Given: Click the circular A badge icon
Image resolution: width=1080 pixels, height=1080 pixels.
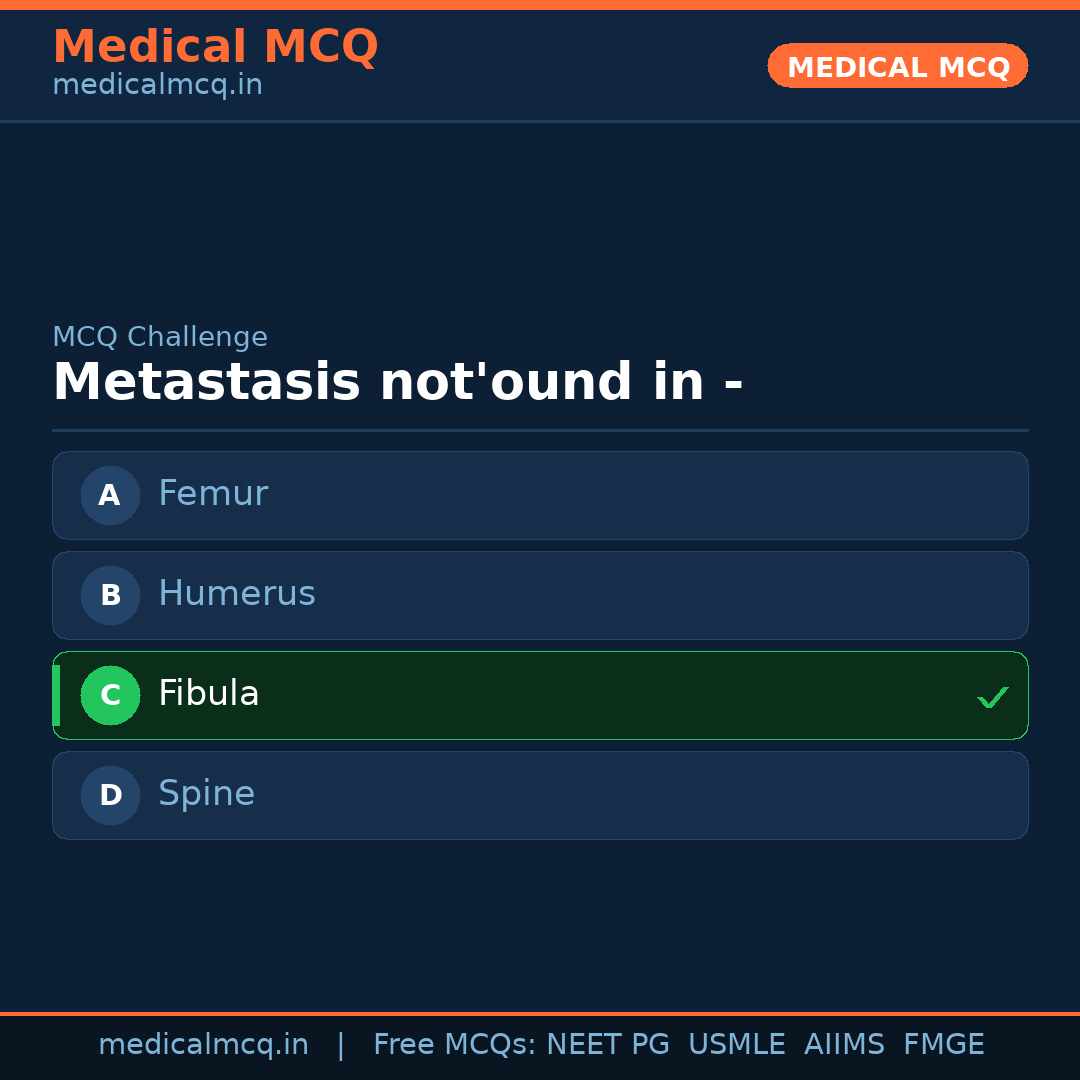Looking at the screenshot, I should [x=110, y=495].
